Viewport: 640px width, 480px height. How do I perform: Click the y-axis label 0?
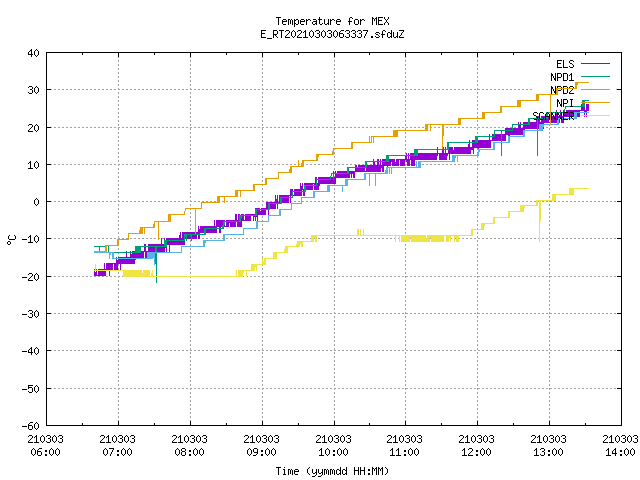click(x=37, y=202)
